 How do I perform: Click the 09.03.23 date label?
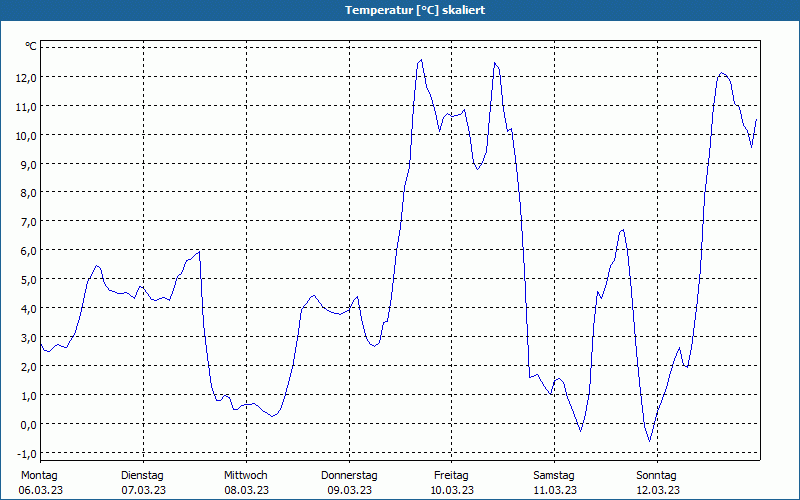[x=349, y=490]
